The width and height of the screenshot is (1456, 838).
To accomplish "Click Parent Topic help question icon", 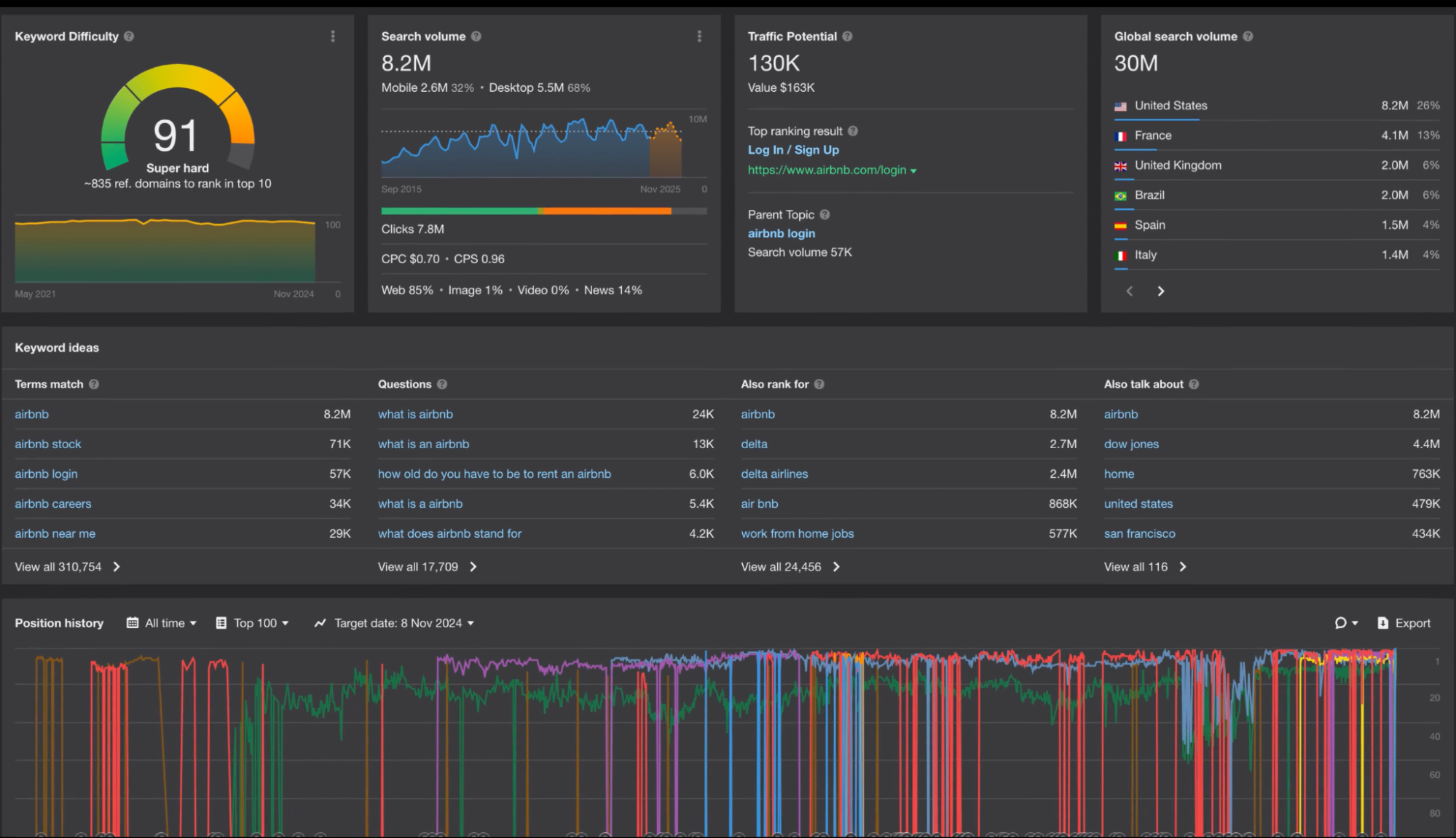I will tap(825, 215).
